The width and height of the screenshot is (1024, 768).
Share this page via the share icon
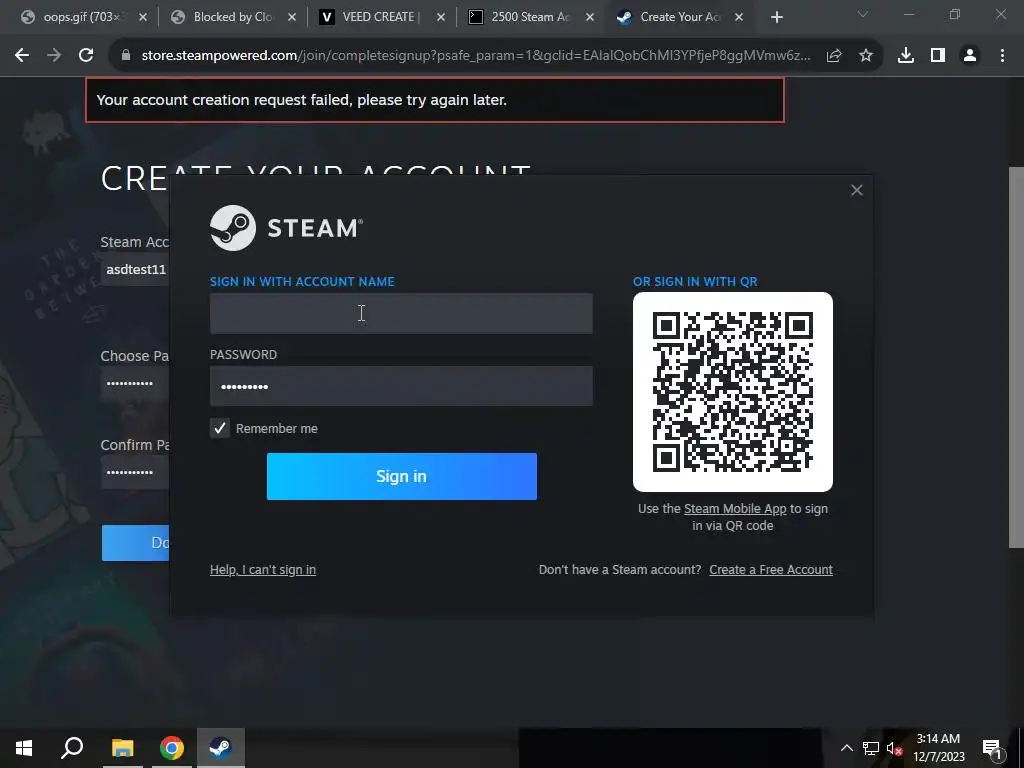834,56
